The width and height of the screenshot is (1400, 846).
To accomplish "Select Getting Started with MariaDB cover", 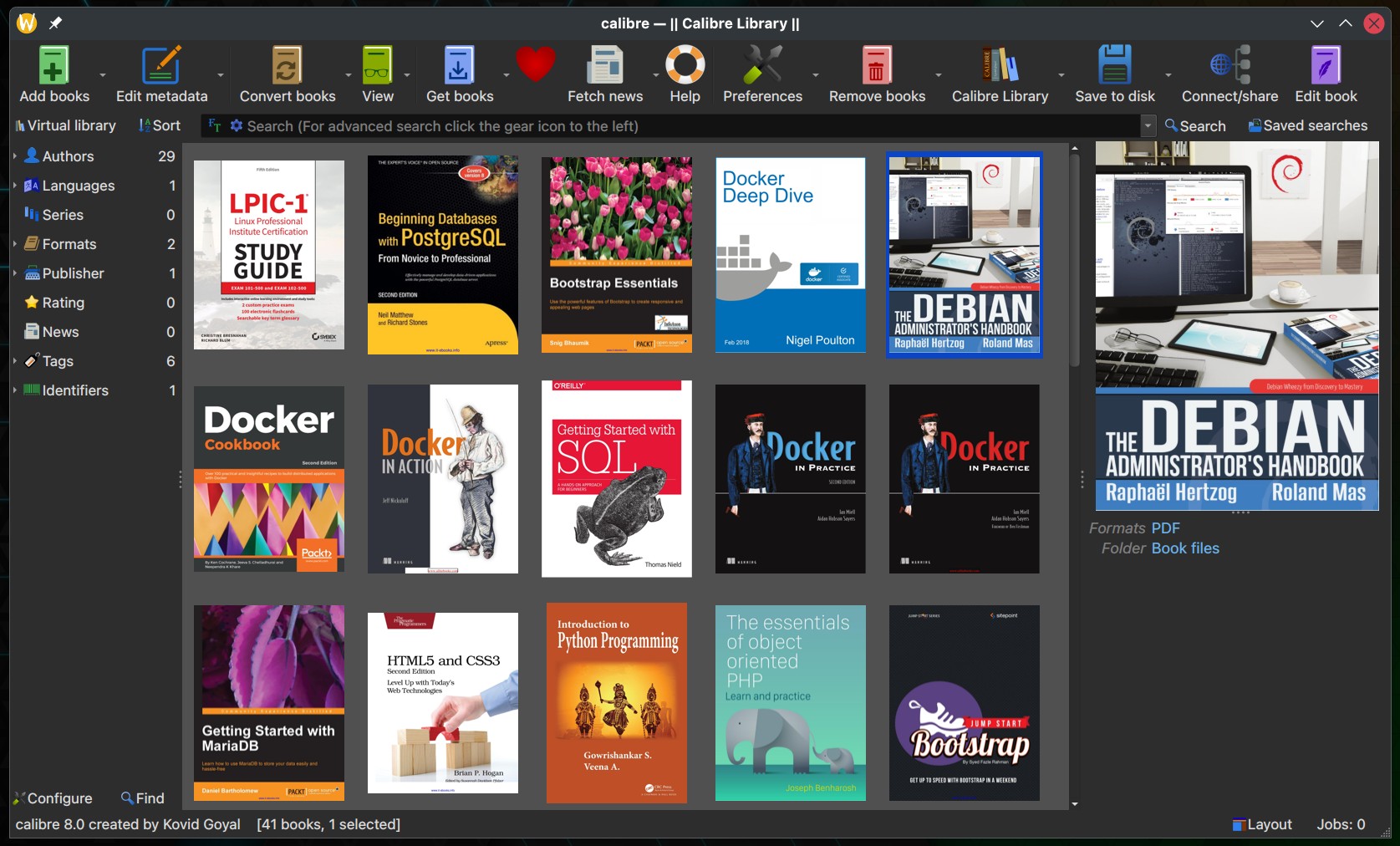I will coord(269,703).
